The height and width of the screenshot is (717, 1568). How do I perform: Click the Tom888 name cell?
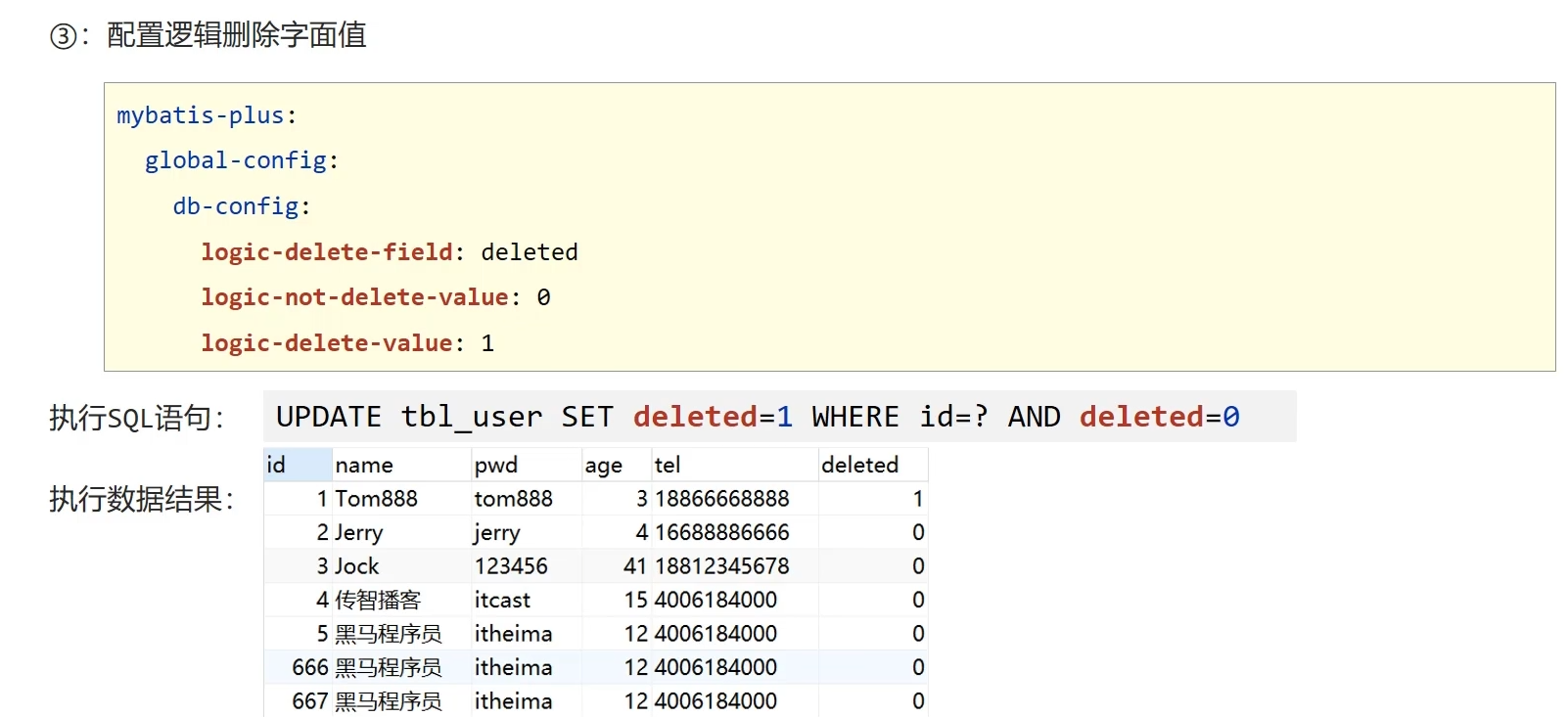401,499
